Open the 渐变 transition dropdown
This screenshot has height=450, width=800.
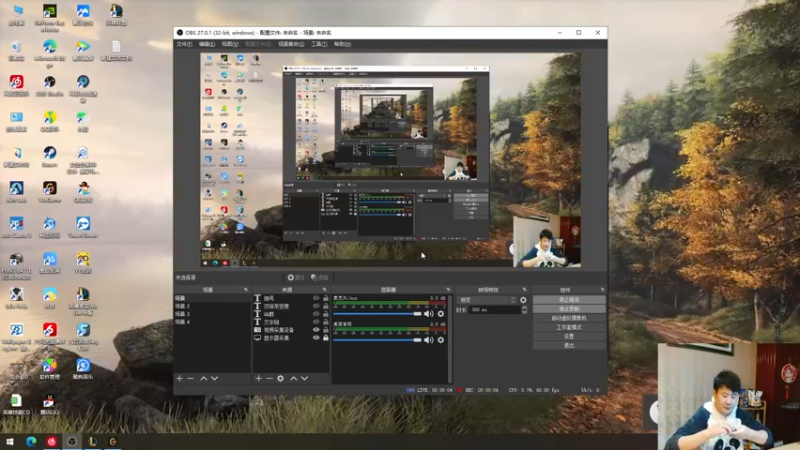point(488,300)
